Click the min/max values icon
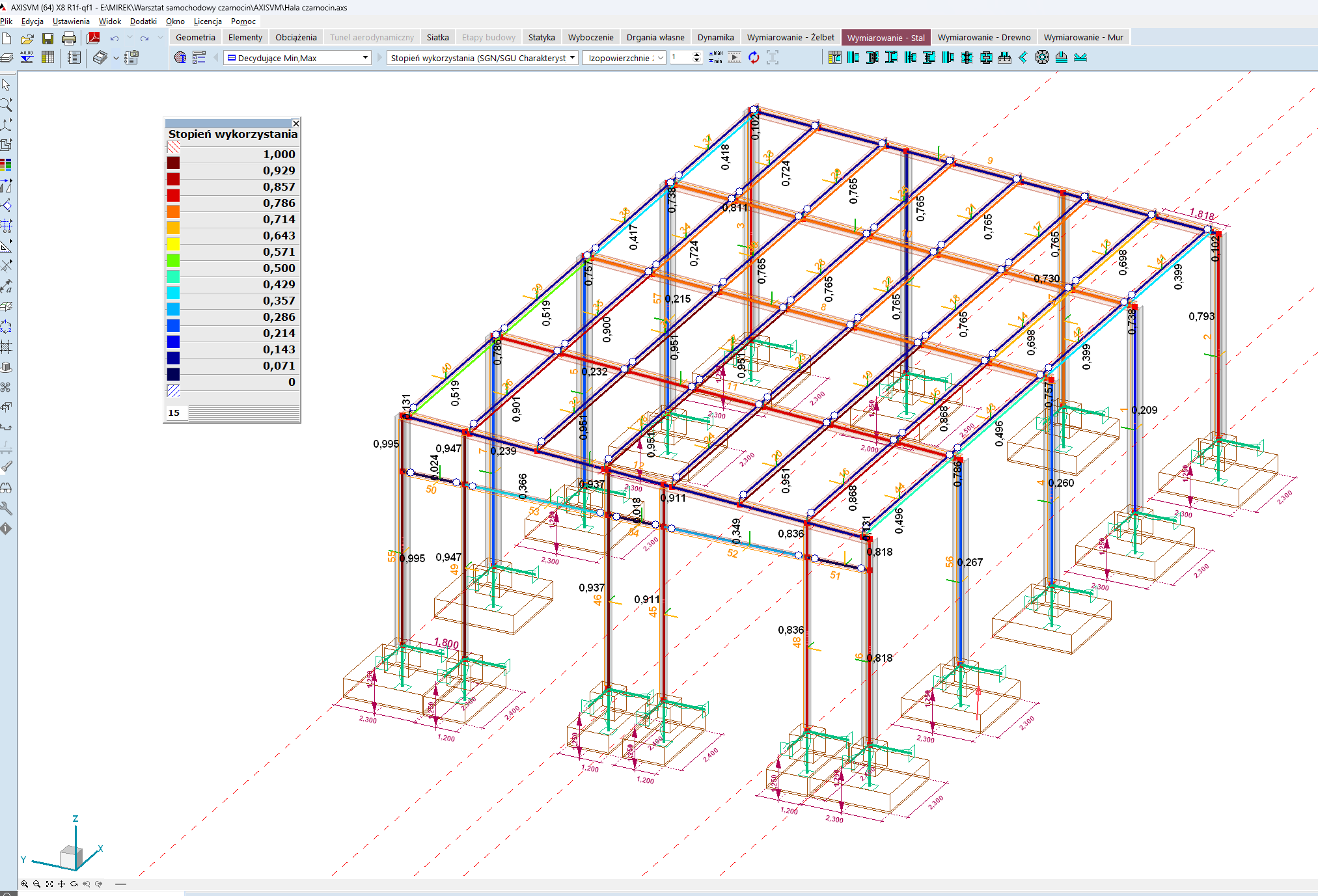This screenshot has width=1318, height=896. click(x=715, y=57)
